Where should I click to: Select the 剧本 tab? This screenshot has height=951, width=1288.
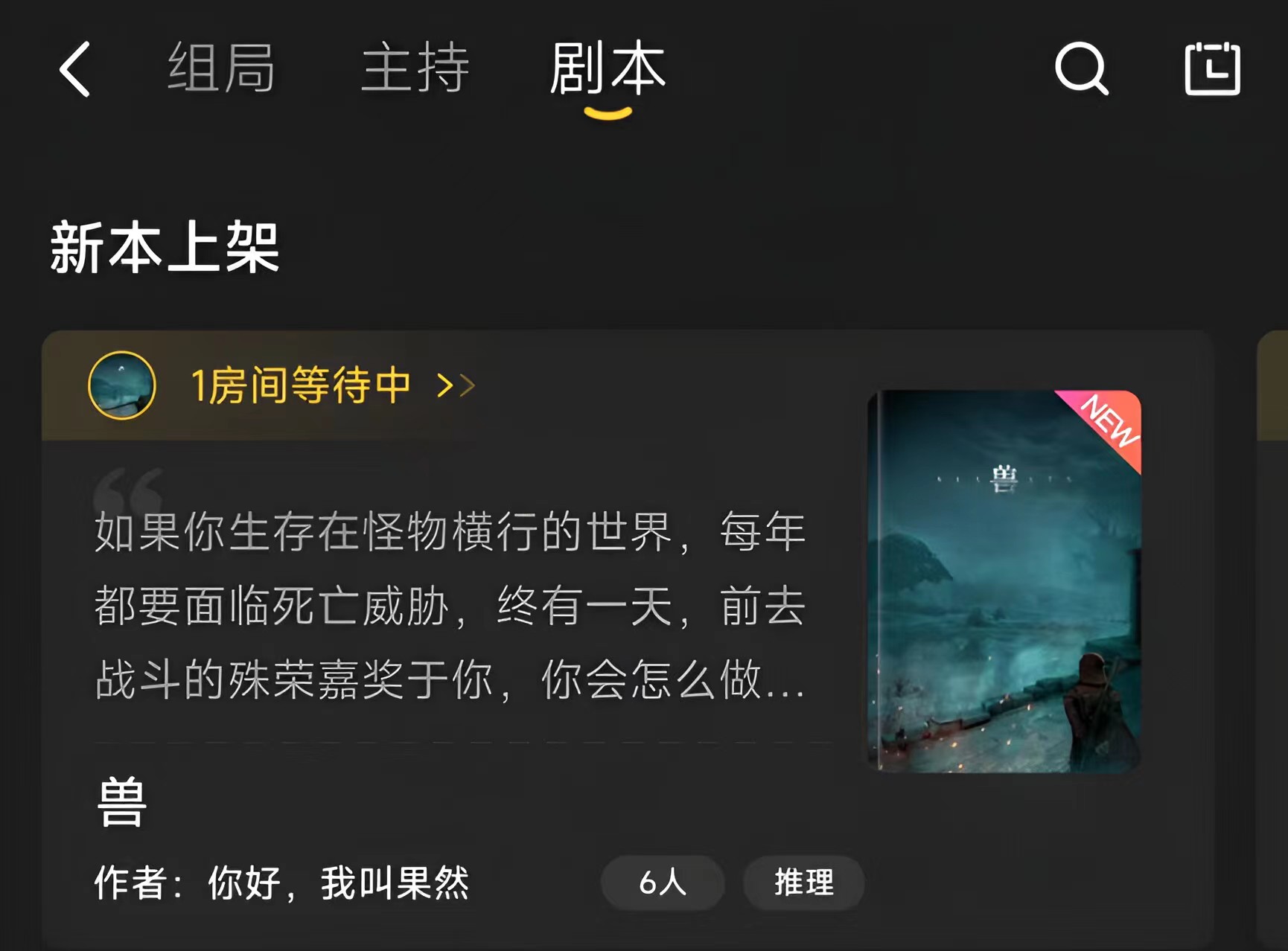(608, 68)
